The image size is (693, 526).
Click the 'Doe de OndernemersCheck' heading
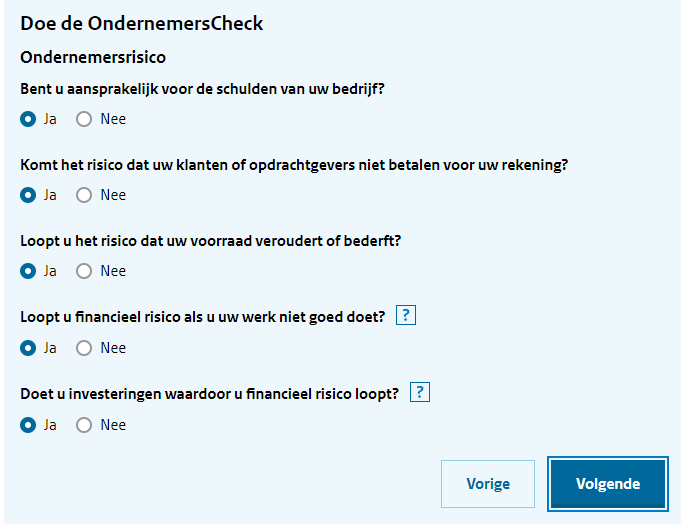(141, 23)
